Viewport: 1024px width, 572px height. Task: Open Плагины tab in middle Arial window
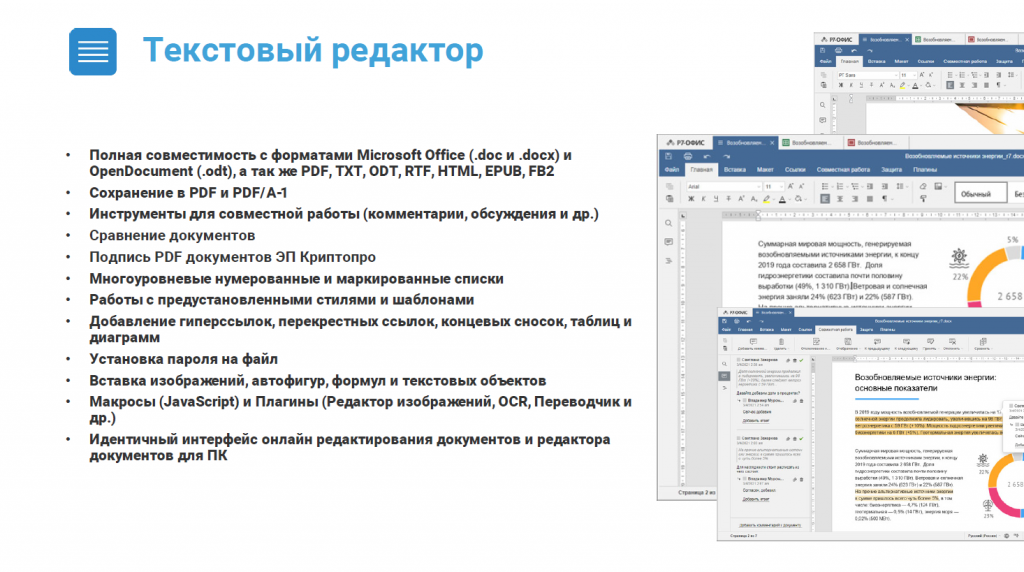coord(925,170)
